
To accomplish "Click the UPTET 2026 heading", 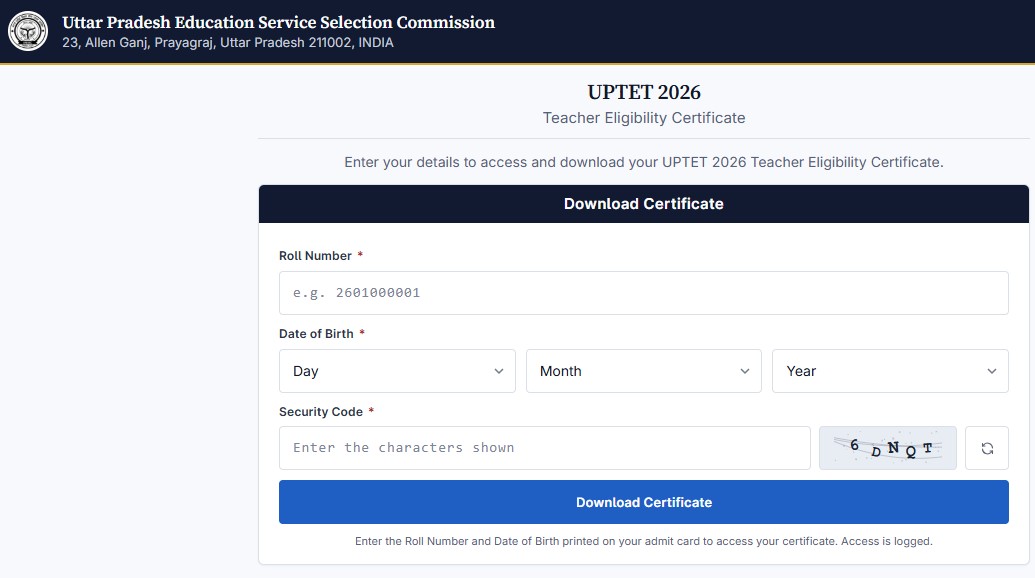I will [x=644, y=92].
